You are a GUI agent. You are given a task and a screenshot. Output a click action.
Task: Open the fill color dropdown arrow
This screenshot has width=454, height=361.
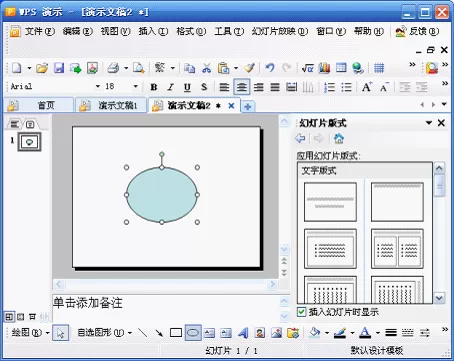point(327,333)
